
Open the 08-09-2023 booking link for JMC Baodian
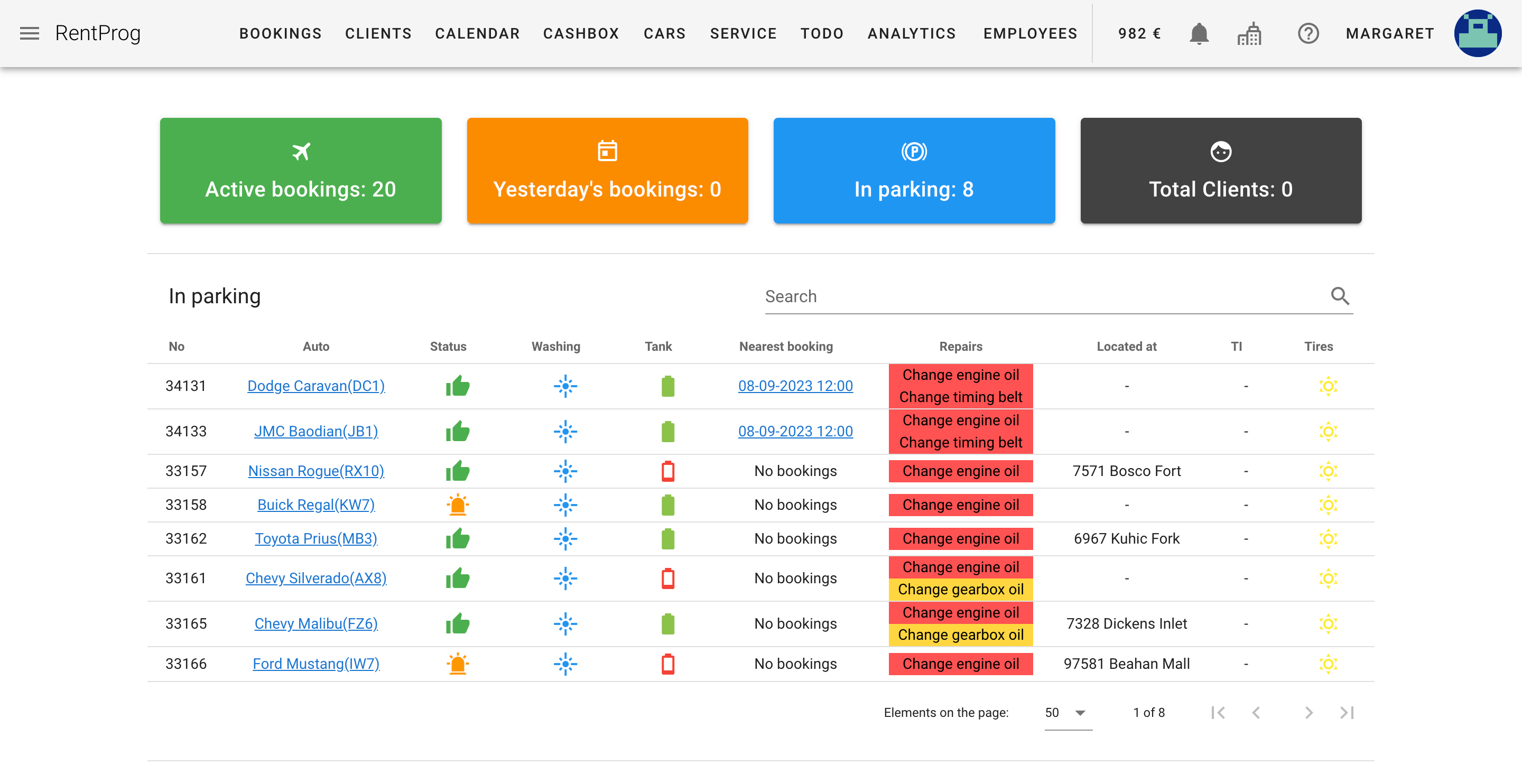pos(796,431)
